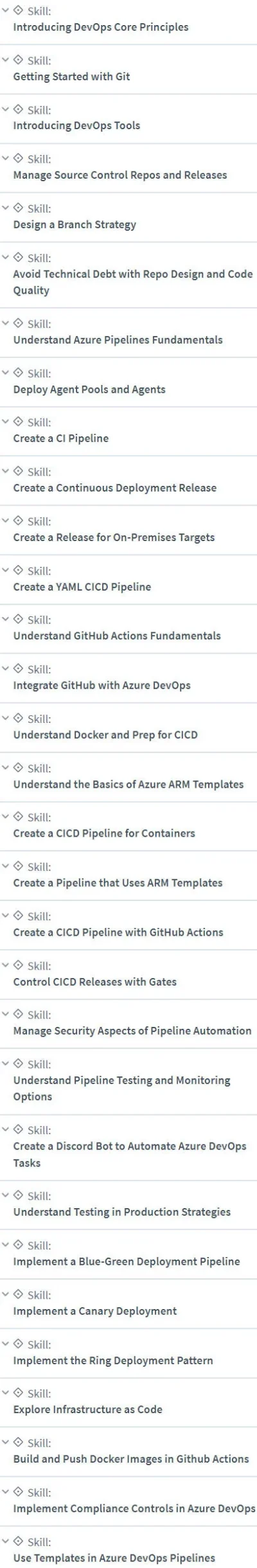Click the skill diamond icon for Getting Started with Git

point(18,60)
